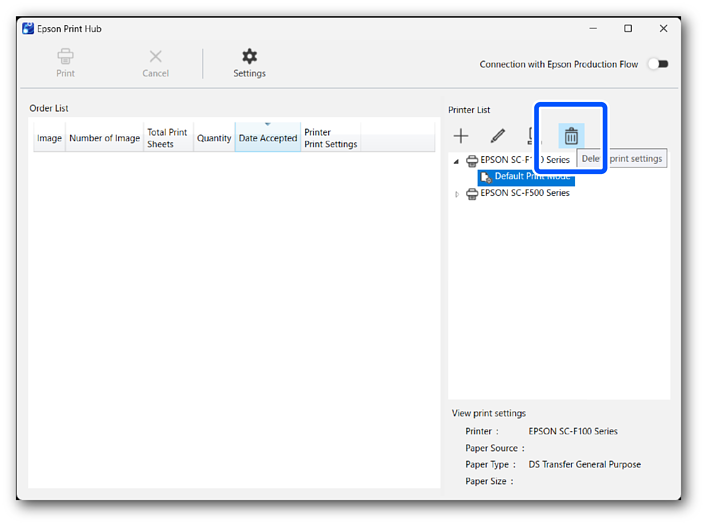Click the trash can delete icon
The image size is (705, 525).
(571, 136)
